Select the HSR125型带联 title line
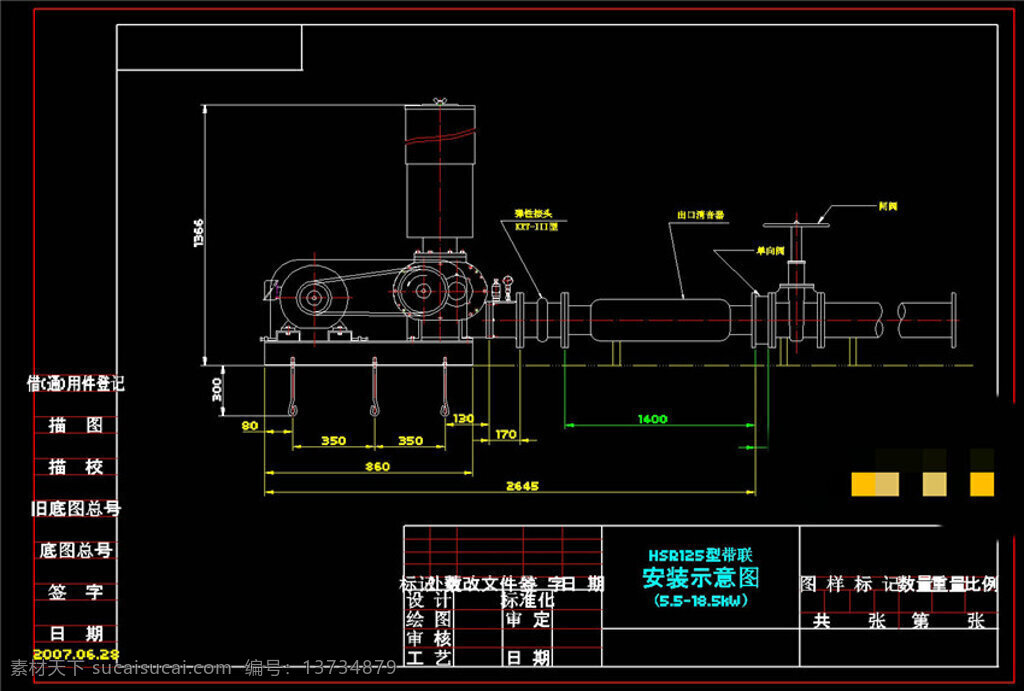 point(700,555)
